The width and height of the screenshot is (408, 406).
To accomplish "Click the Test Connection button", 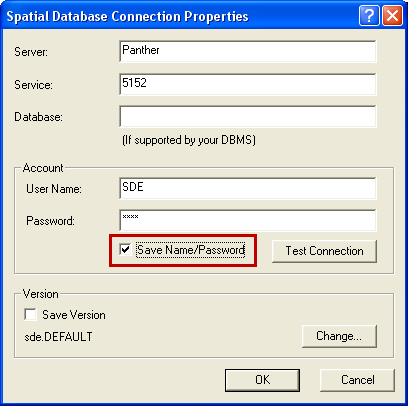I will pyautogui.click(x=324, y=251).
